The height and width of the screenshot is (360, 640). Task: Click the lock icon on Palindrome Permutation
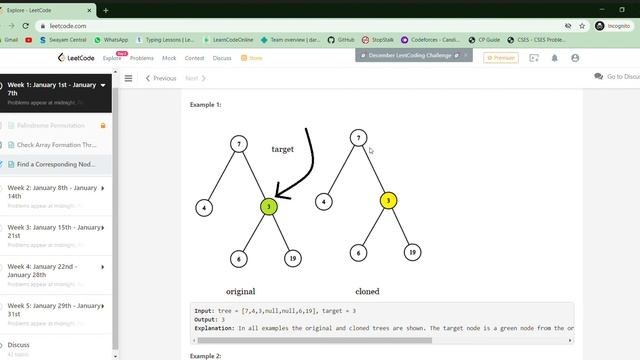[103, 125]
